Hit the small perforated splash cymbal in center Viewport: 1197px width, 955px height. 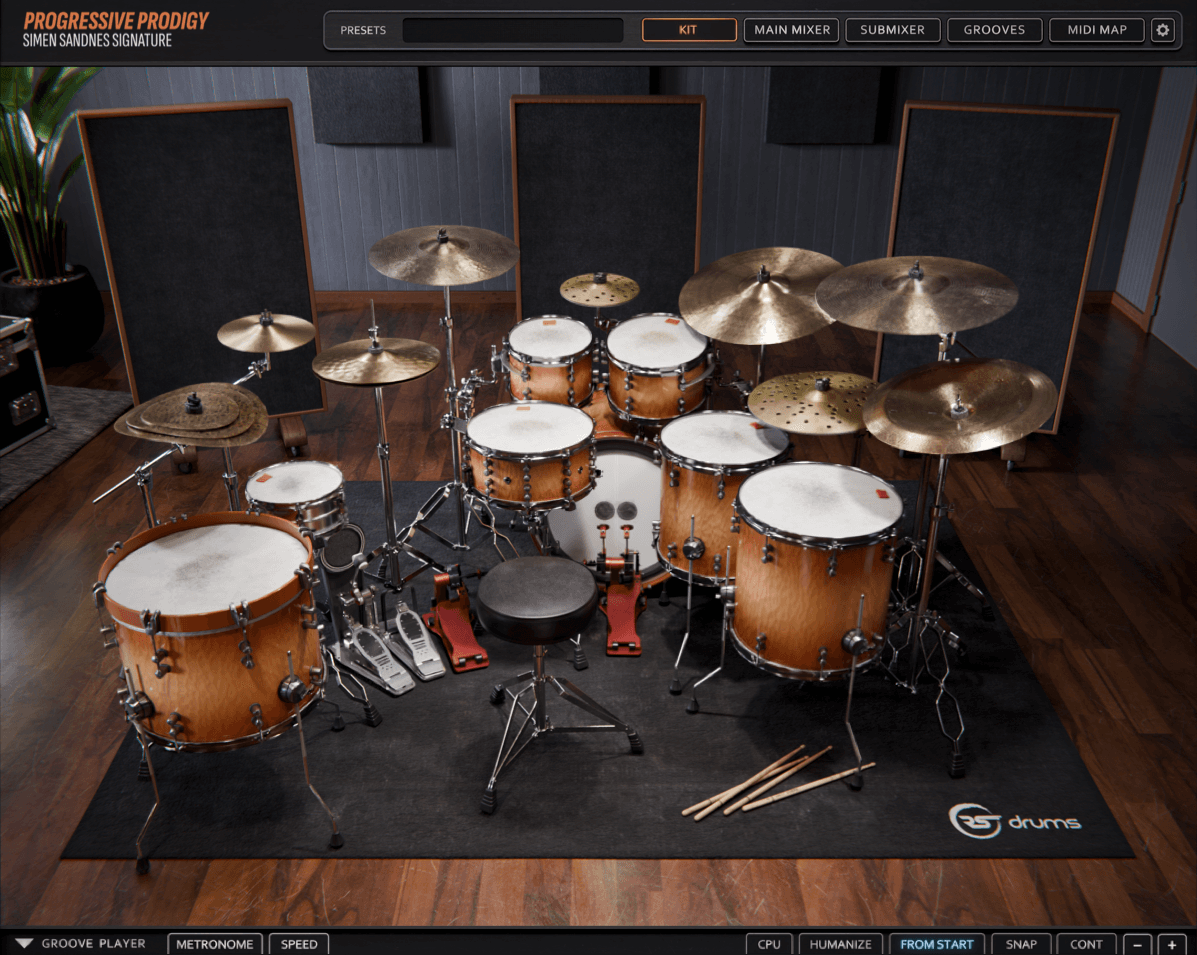tap(599, 289)
